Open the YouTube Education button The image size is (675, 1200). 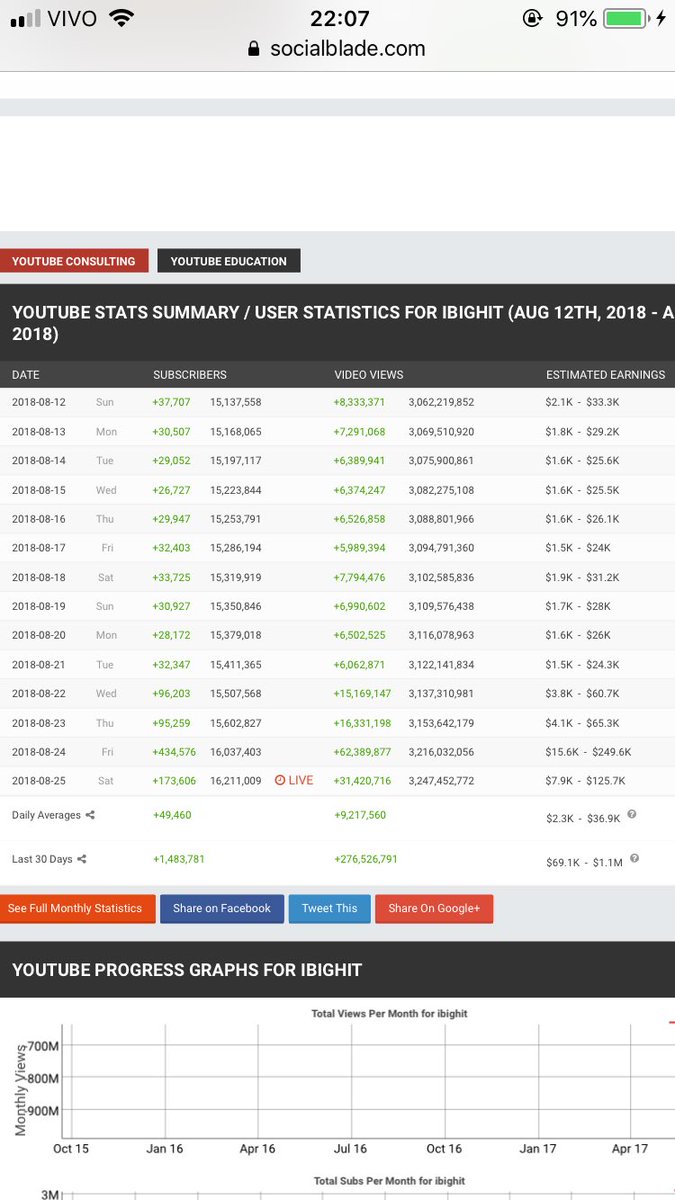(229, 261)
